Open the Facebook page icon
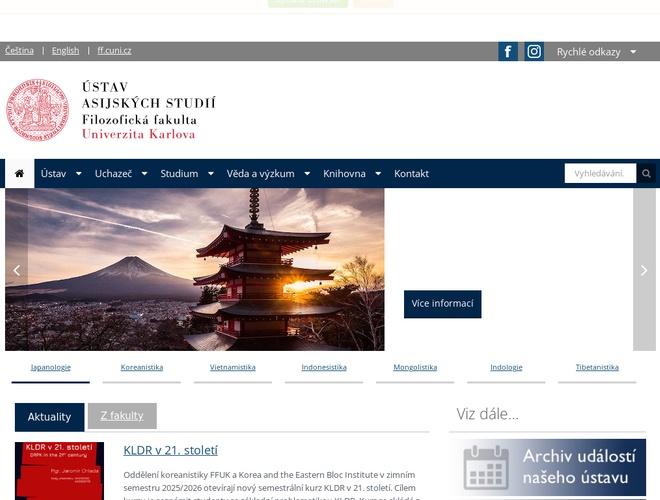The image size is (660, 500). coord(508,52)
